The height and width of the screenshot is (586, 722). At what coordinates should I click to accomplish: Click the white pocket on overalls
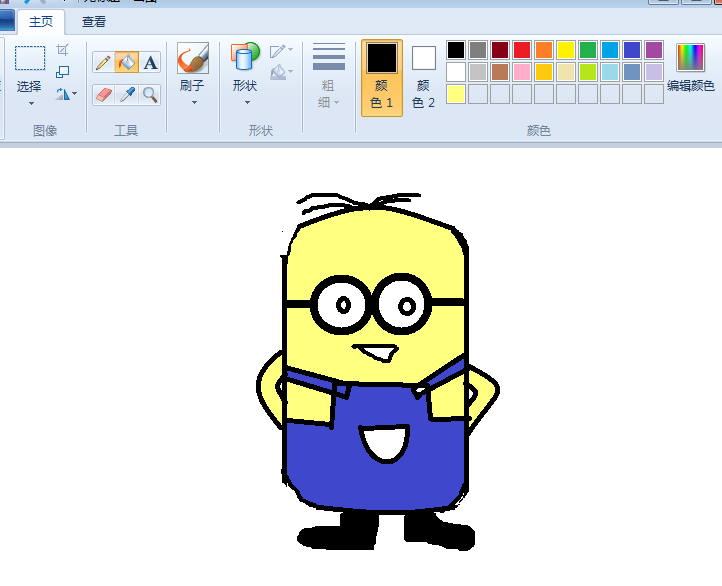[x=384, y=443]
